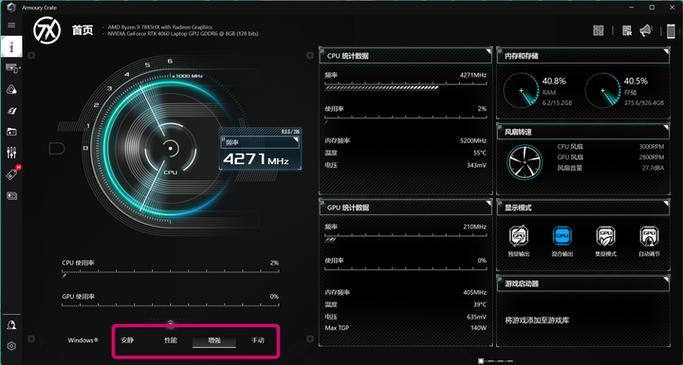The width and height of the screenshot is (683, 365).
Task: Open the Aura Sync triangle icon
Action: [x=12, y=90]
